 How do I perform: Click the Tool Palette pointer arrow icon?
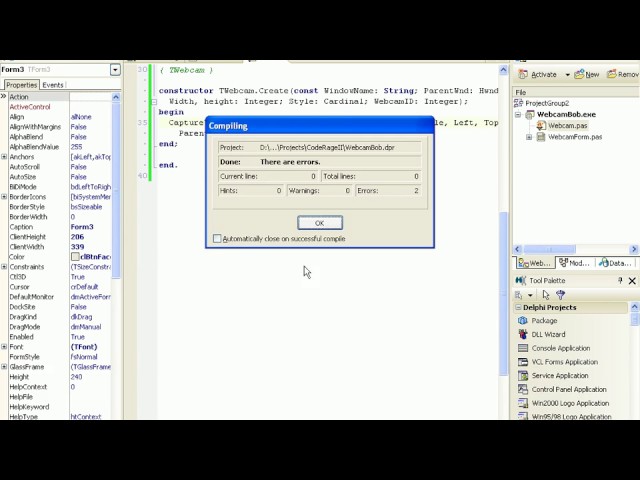[546, 295]
